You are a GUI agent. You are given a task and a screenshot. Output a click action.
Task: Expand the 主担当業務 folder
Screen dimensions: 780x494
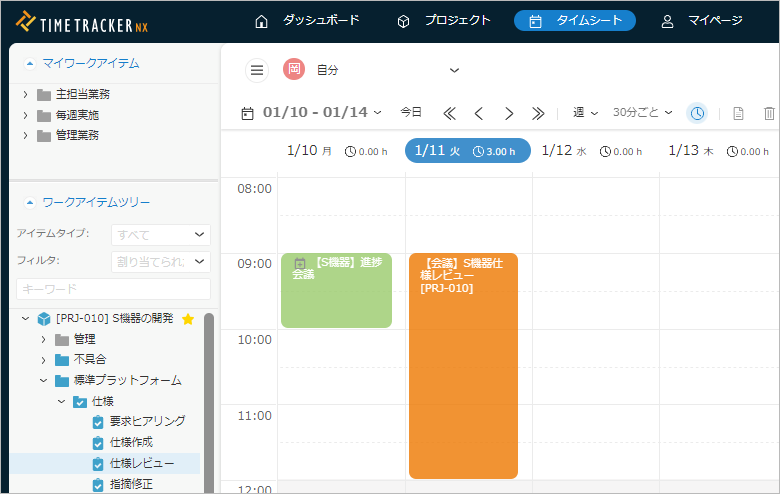[25, 95]
